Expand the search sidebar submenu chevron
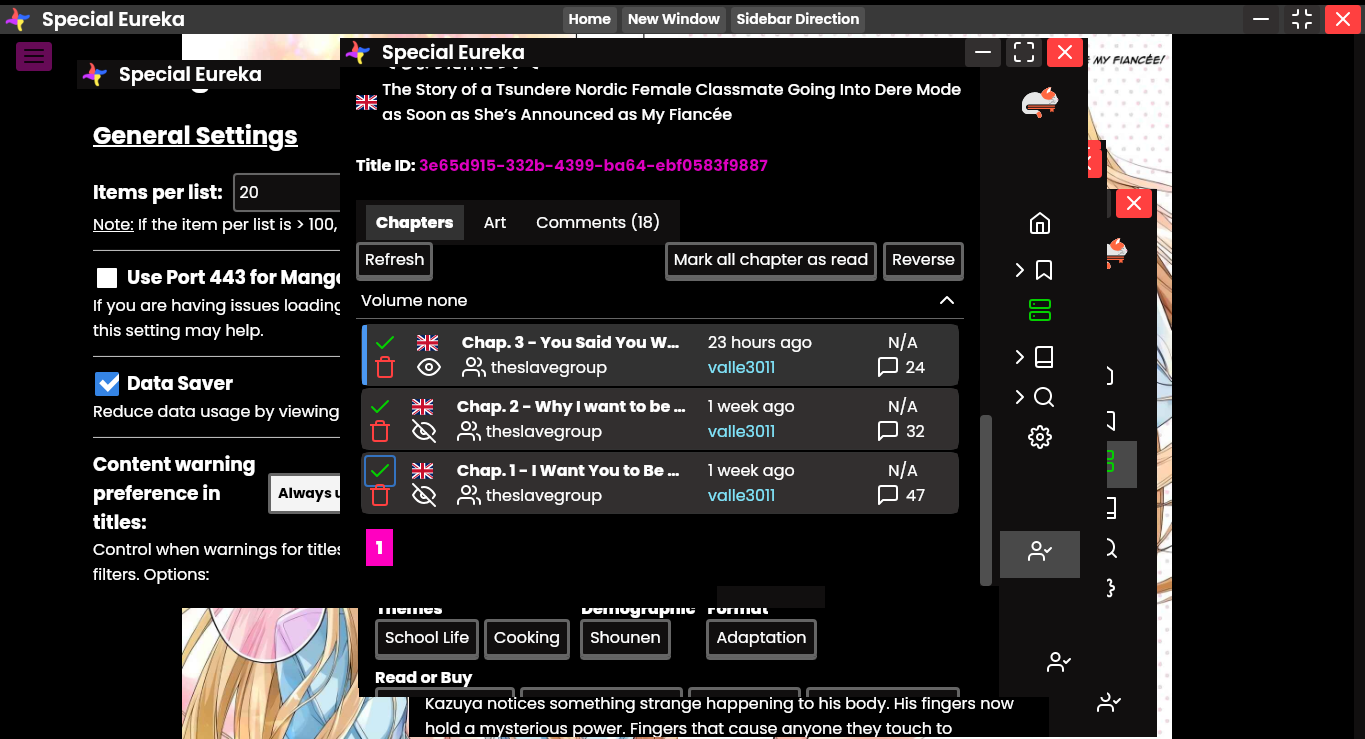This screenshot has height=739, width=1365. (x=1019, y=397)
